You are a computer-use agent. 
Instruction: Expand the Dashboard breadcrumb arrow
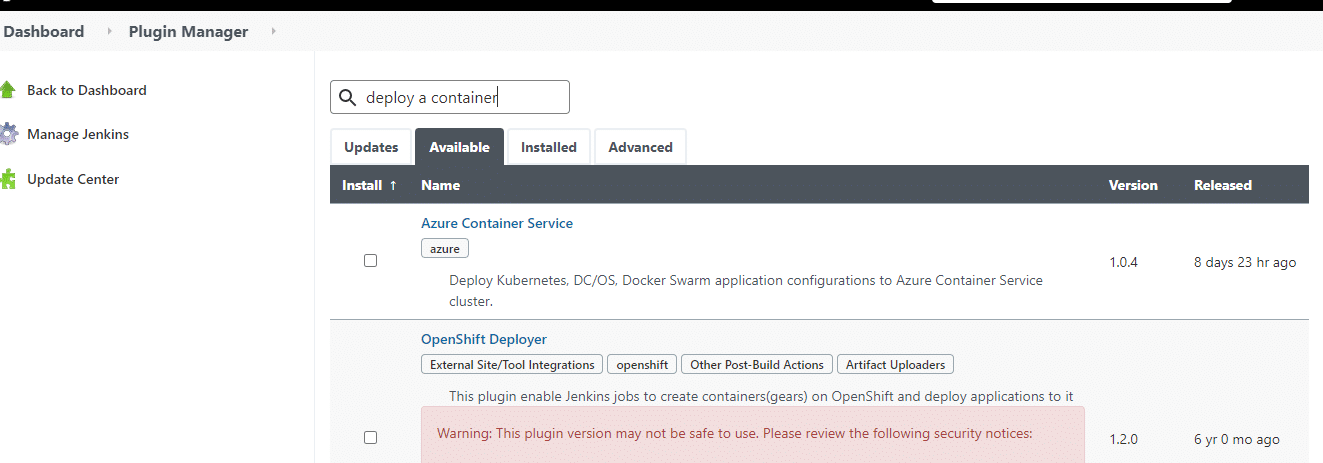[110, 32]
